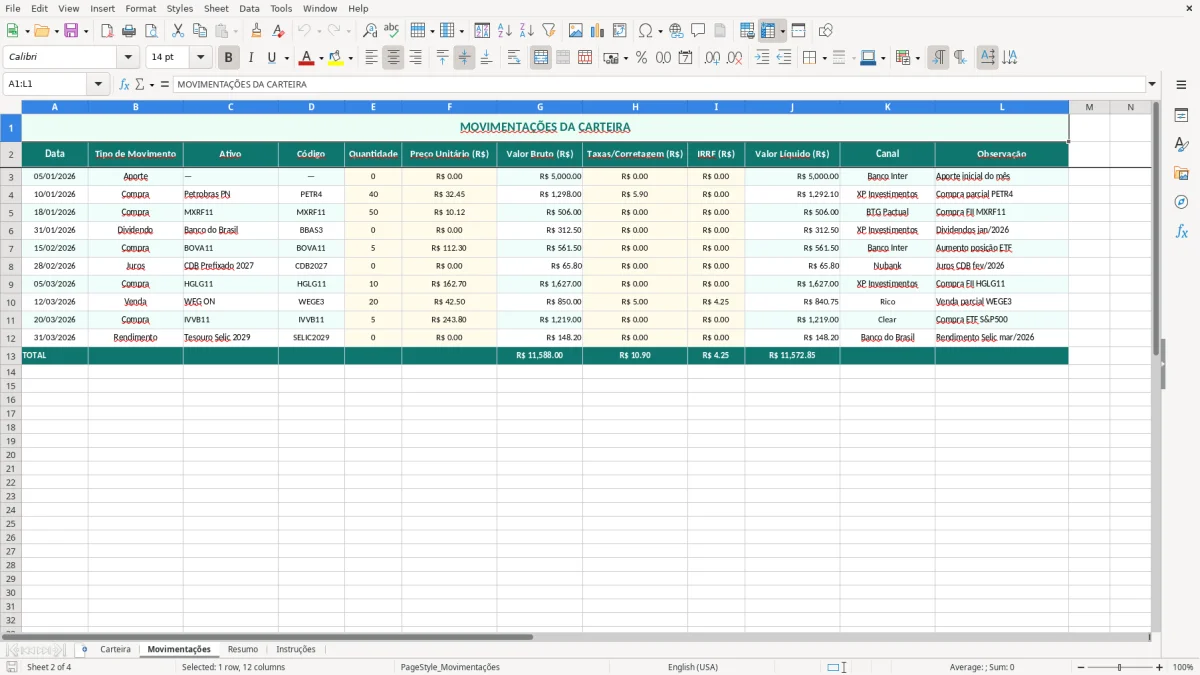Insert a chart
This screenshot has width=1200, height=675.
(598, 31)
